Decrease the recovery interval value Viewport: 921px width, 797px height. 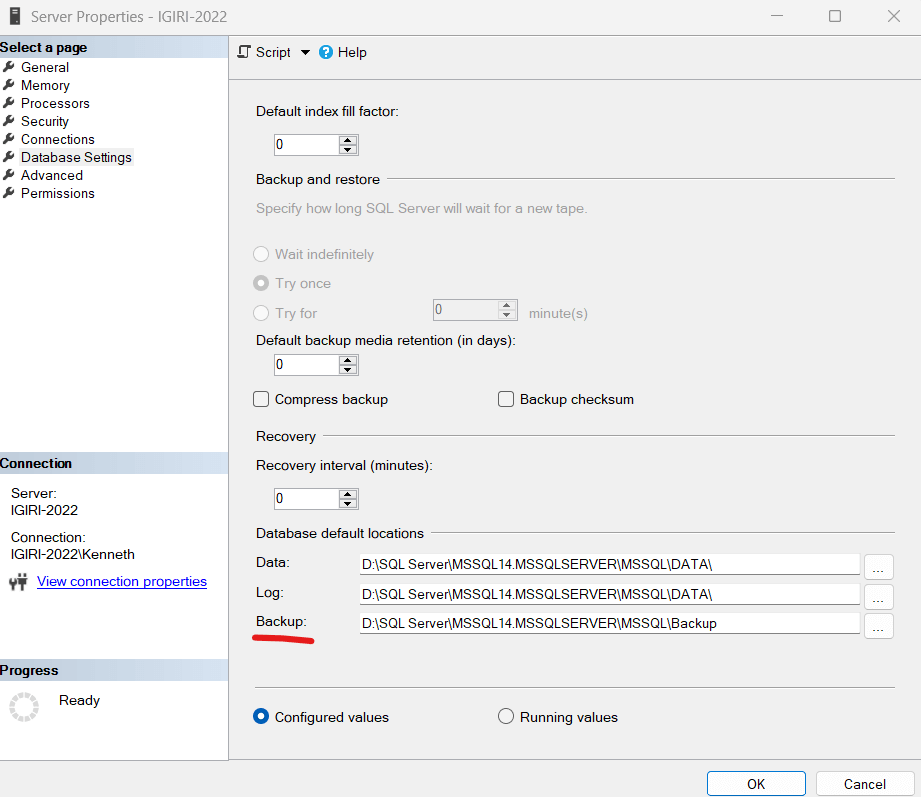(x=348, y=504)
